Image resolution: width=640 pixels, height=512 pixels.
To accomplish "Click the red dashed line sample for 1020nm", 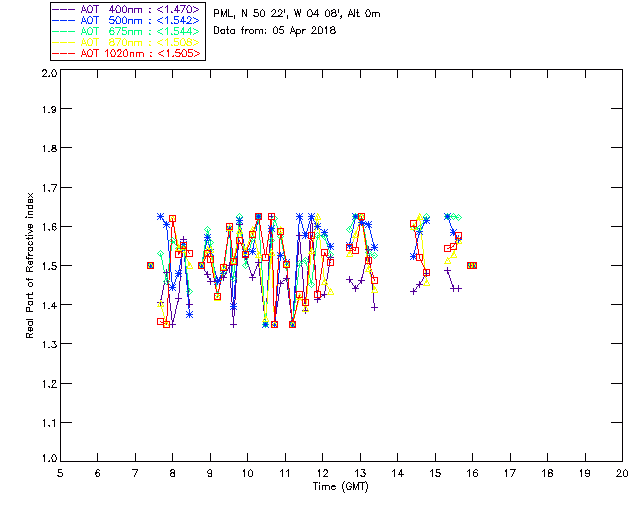I will click(64, 53).
